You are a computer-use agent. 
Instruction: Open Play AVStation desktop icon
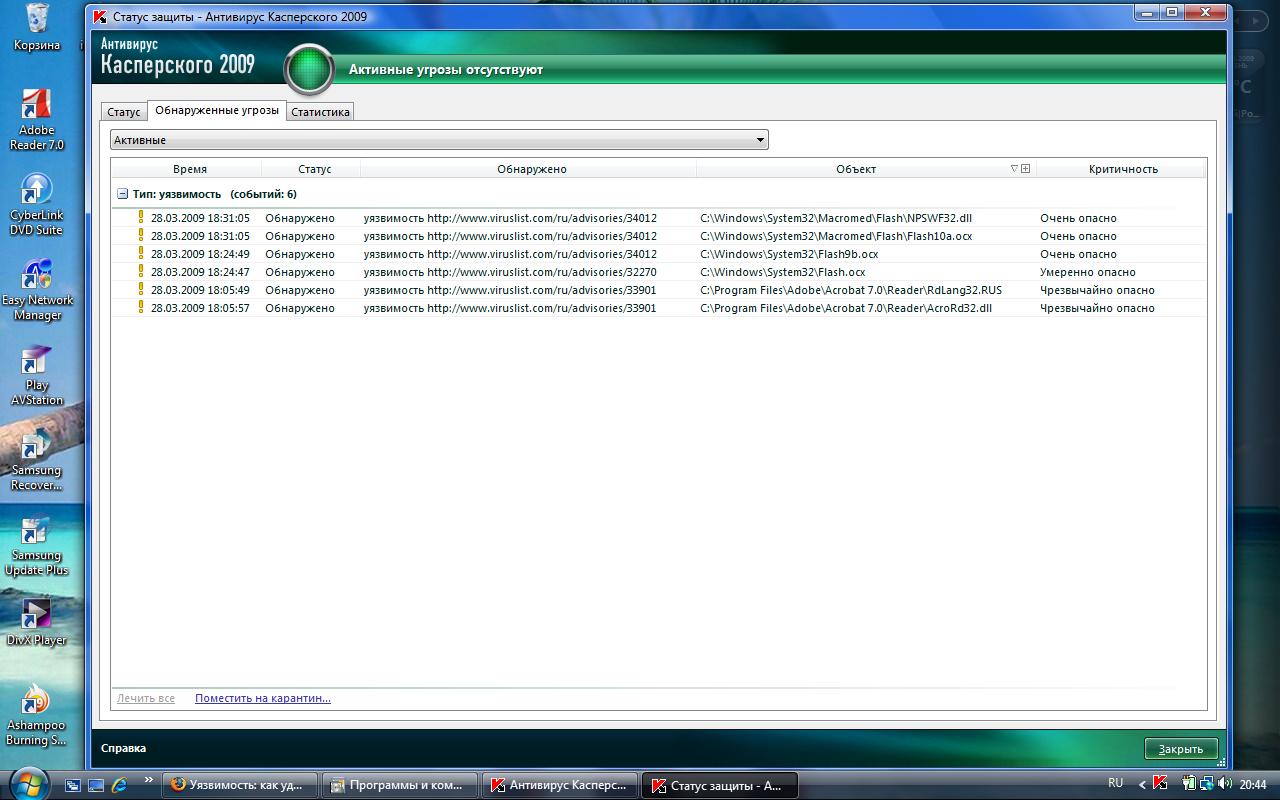(37, 376)
